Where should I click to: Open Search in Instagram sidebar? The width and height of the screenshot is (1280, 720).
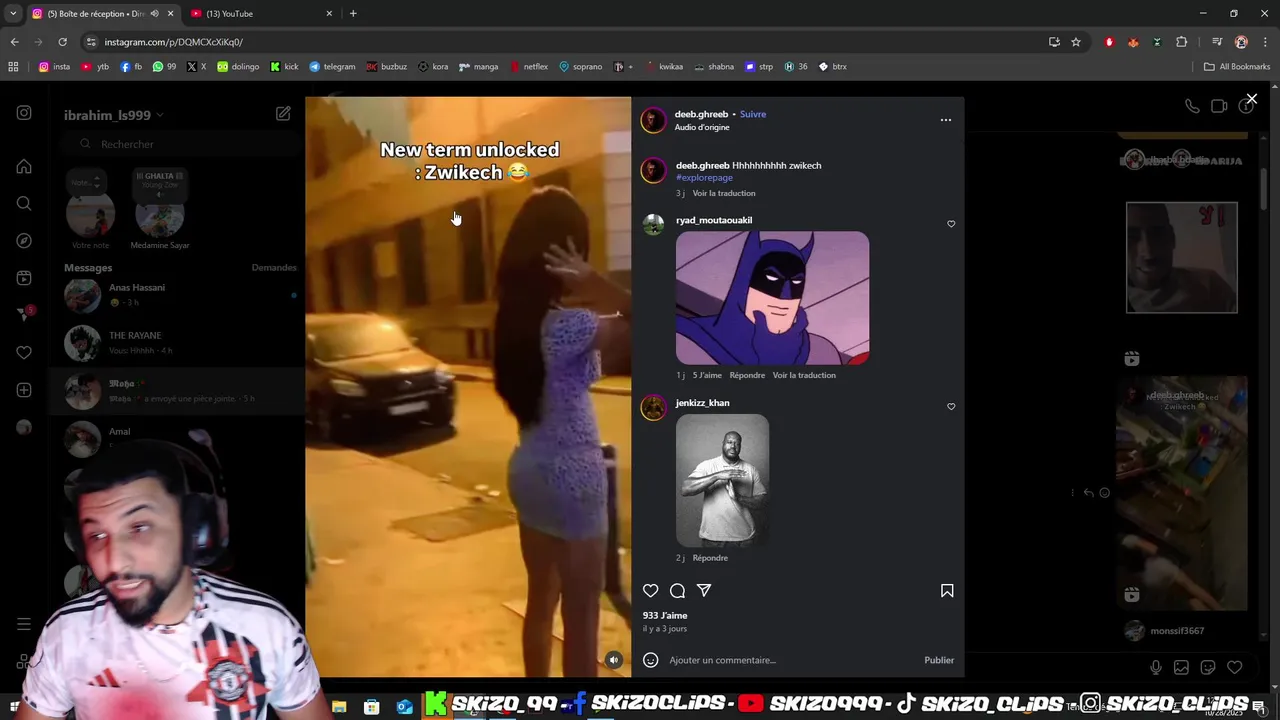point(24,203)
